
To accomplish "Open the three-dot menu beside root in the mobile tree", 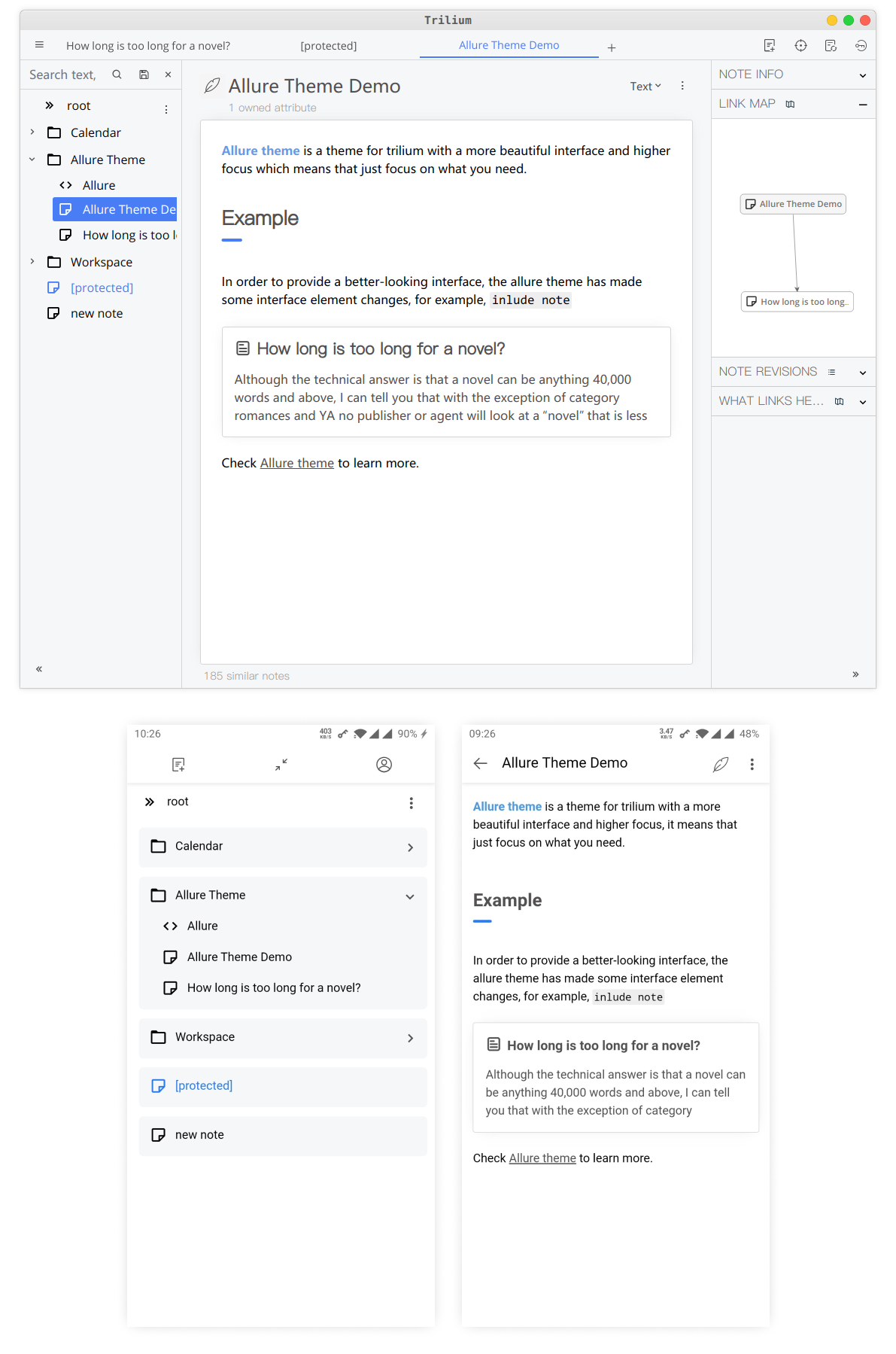I will [411, 803].
